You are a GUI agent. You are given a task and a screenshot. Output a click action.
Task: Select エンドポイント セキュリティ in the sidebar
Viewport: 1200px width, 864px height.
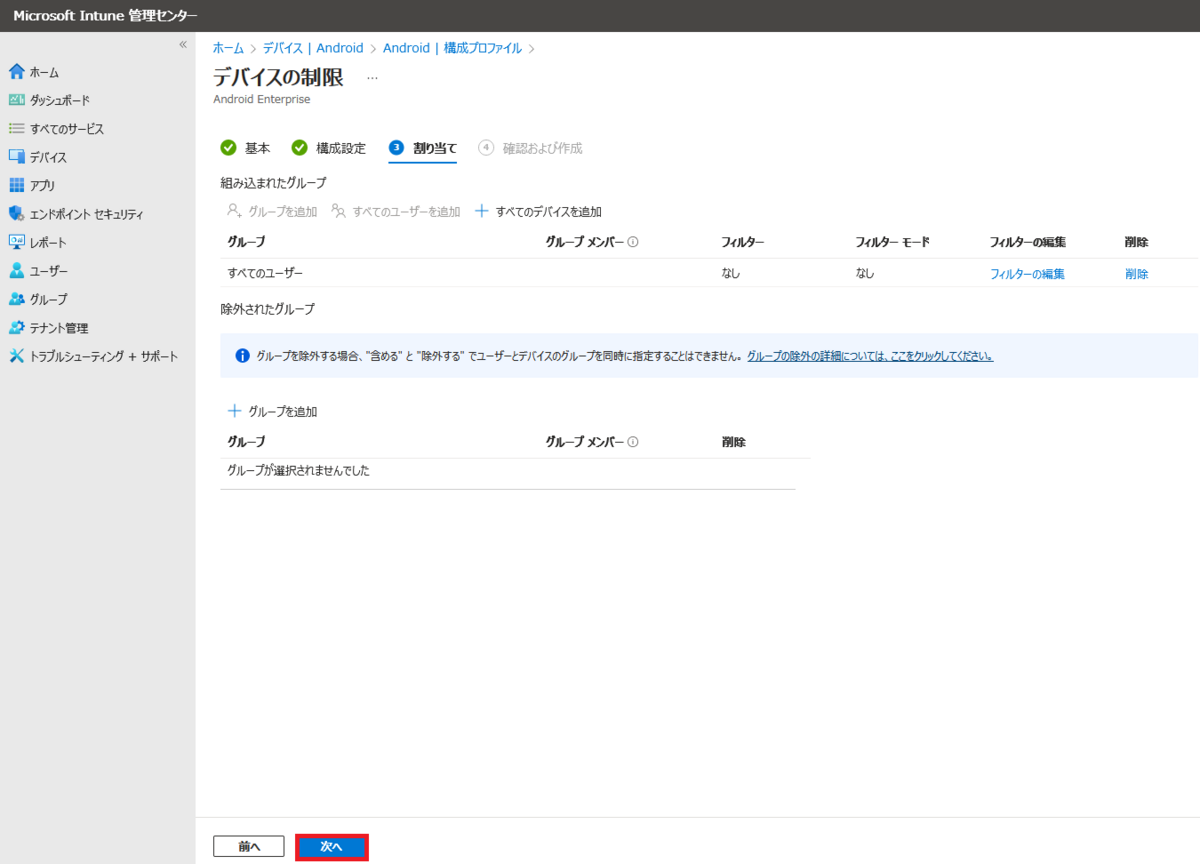pyautogui.click(x=78, y=213)
